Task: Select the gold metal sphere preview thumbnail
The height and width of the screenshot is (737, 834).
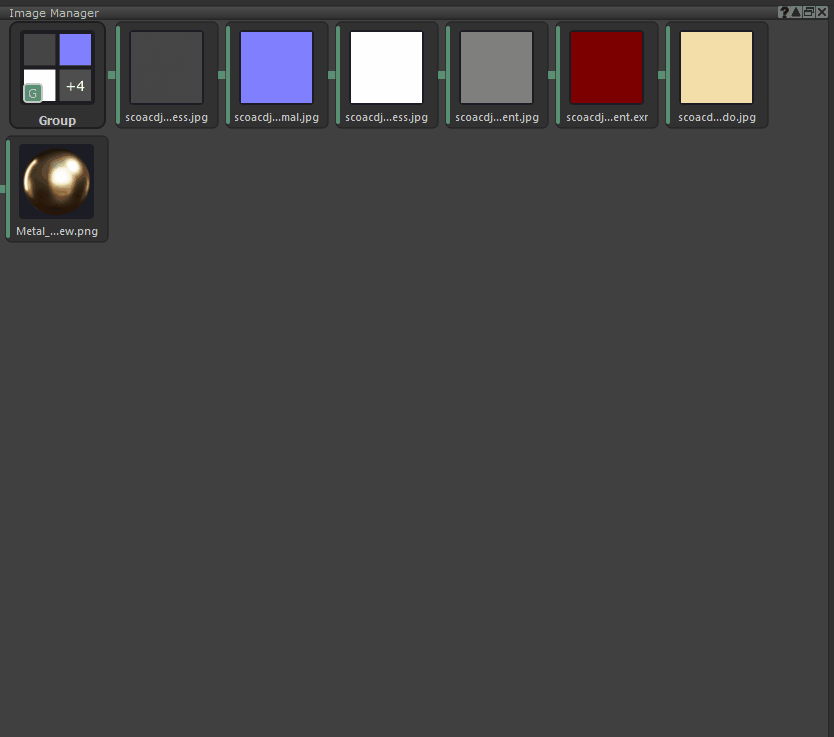Action: pos(57,181)
